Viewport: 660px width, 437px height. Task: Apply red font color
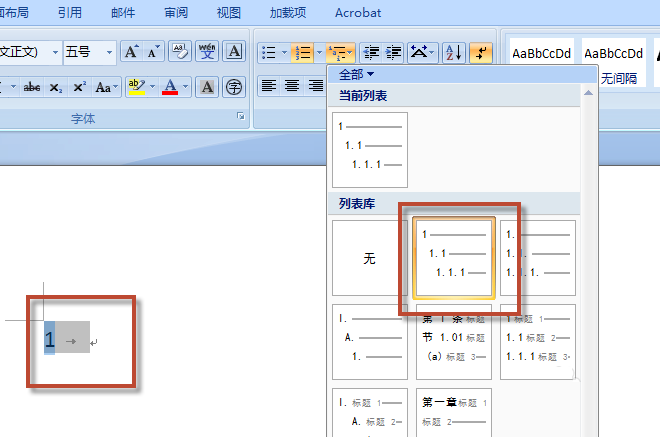pos(170,87)
